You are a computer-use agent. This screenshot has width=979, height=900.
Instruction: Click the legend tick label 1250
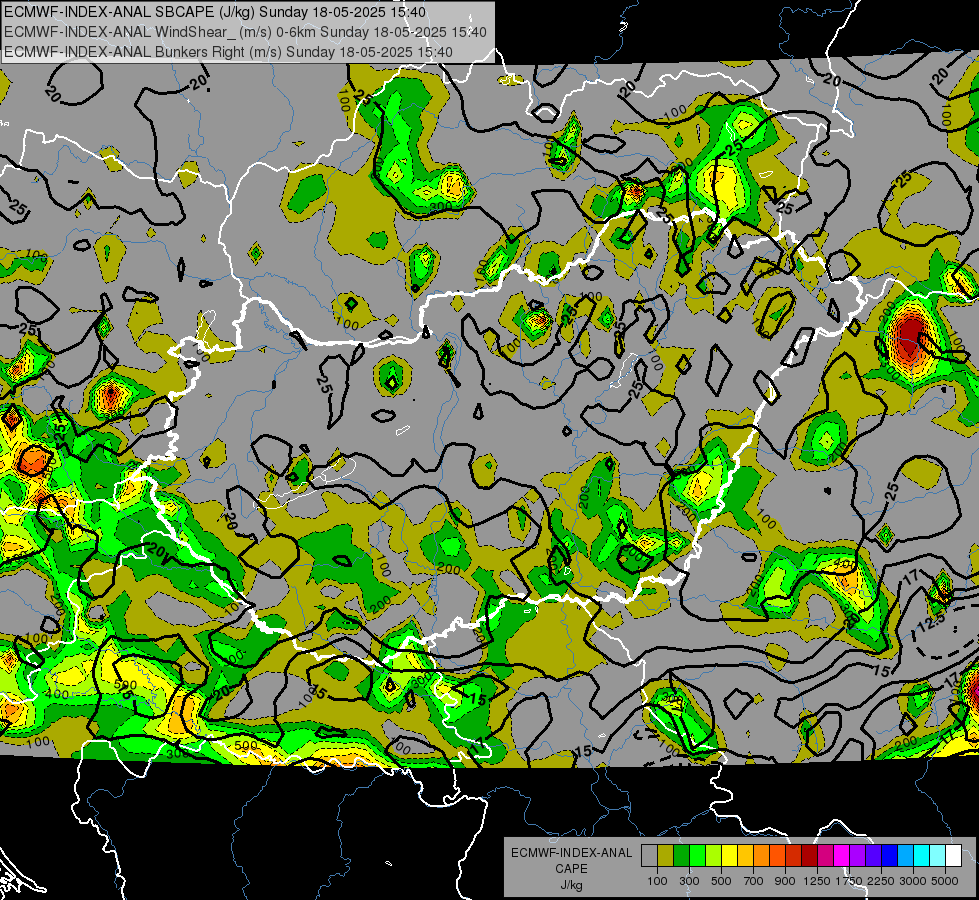pos(817,881)
